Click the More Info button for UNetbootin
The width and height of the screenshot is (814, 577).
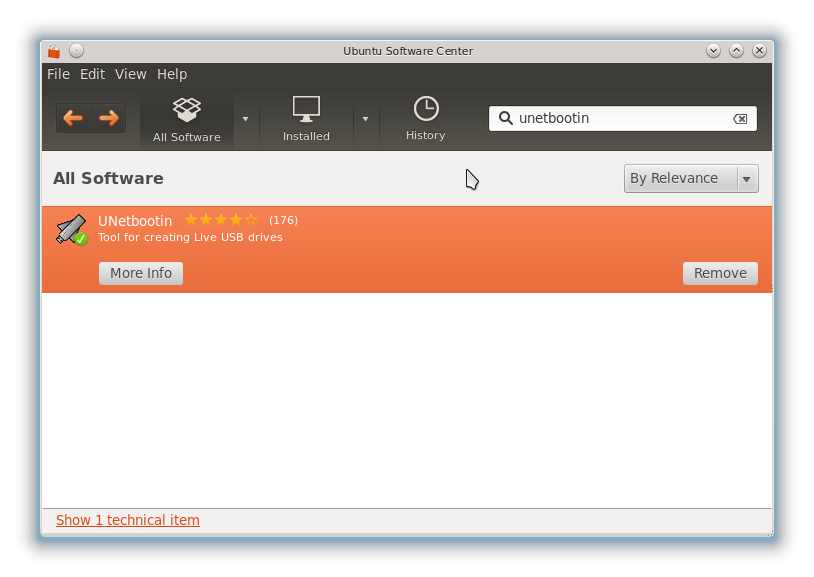pos(141,273)
